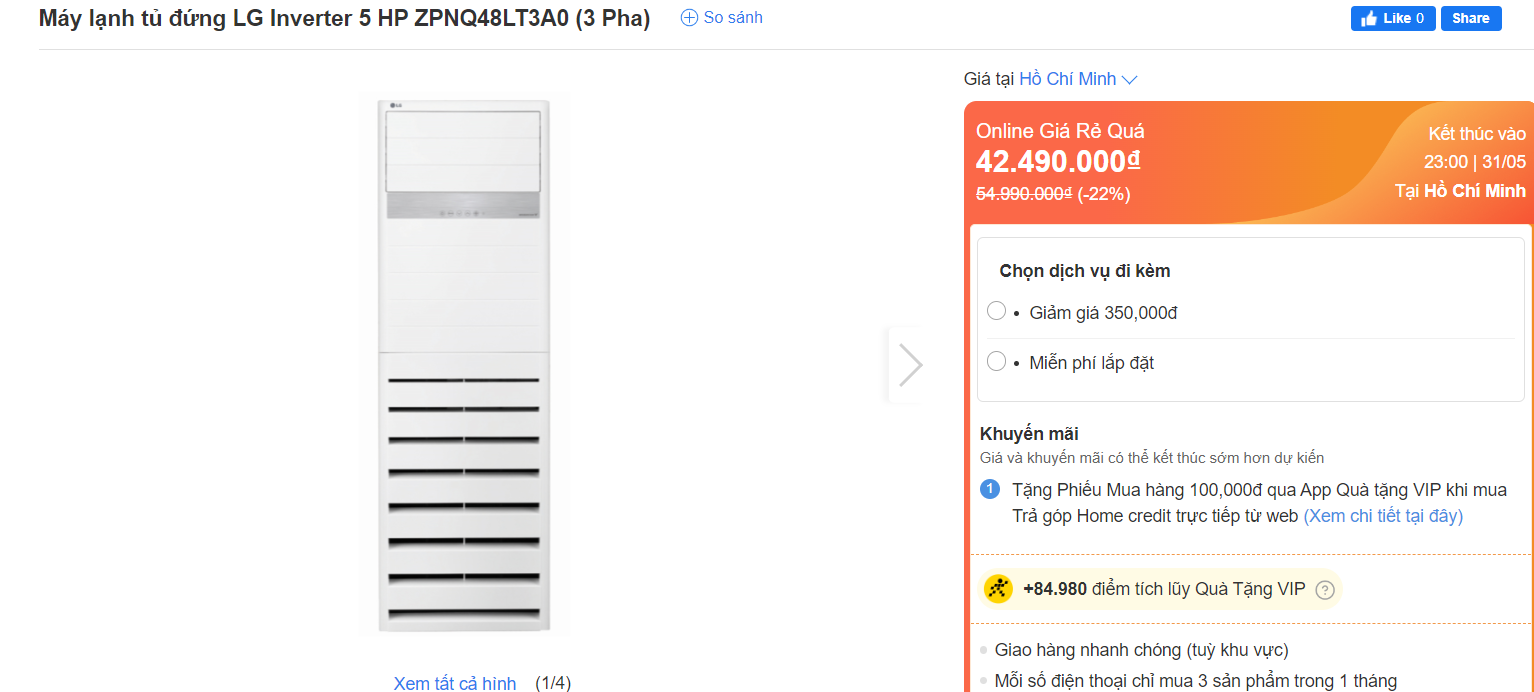Open the Hồ Chí Minh location selector text
1534x692 pixels.
click(1067, 79)
